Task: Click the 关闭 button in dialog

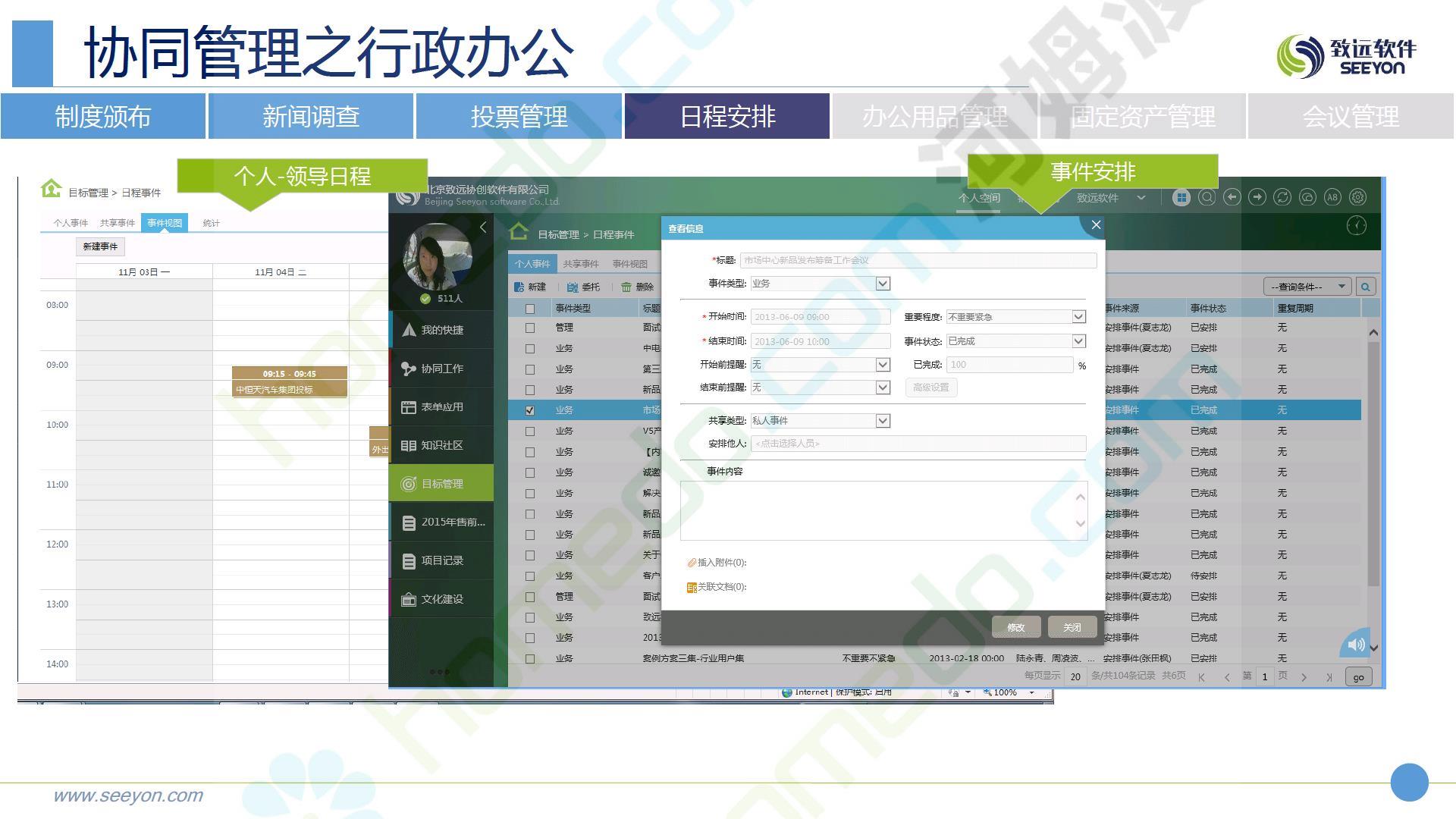Action: click(x=1072, y=627)
